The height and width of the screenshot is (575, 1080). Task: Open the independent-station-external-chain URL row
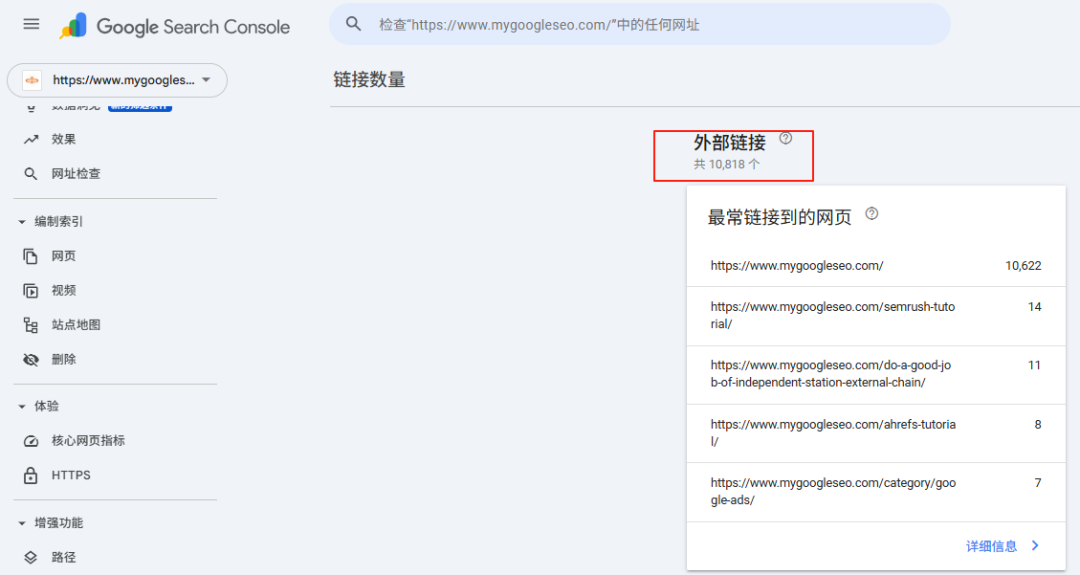[x=876, y=375]
